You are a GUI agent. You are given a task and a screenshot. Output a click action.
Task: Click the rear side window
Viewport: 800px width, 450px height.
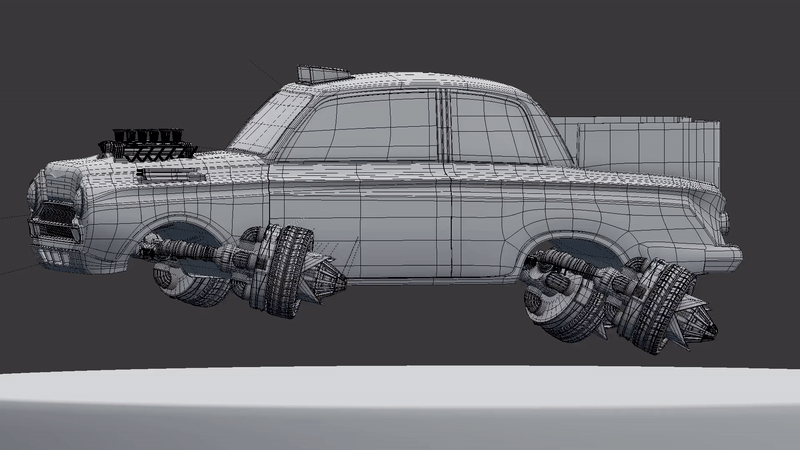494,129
